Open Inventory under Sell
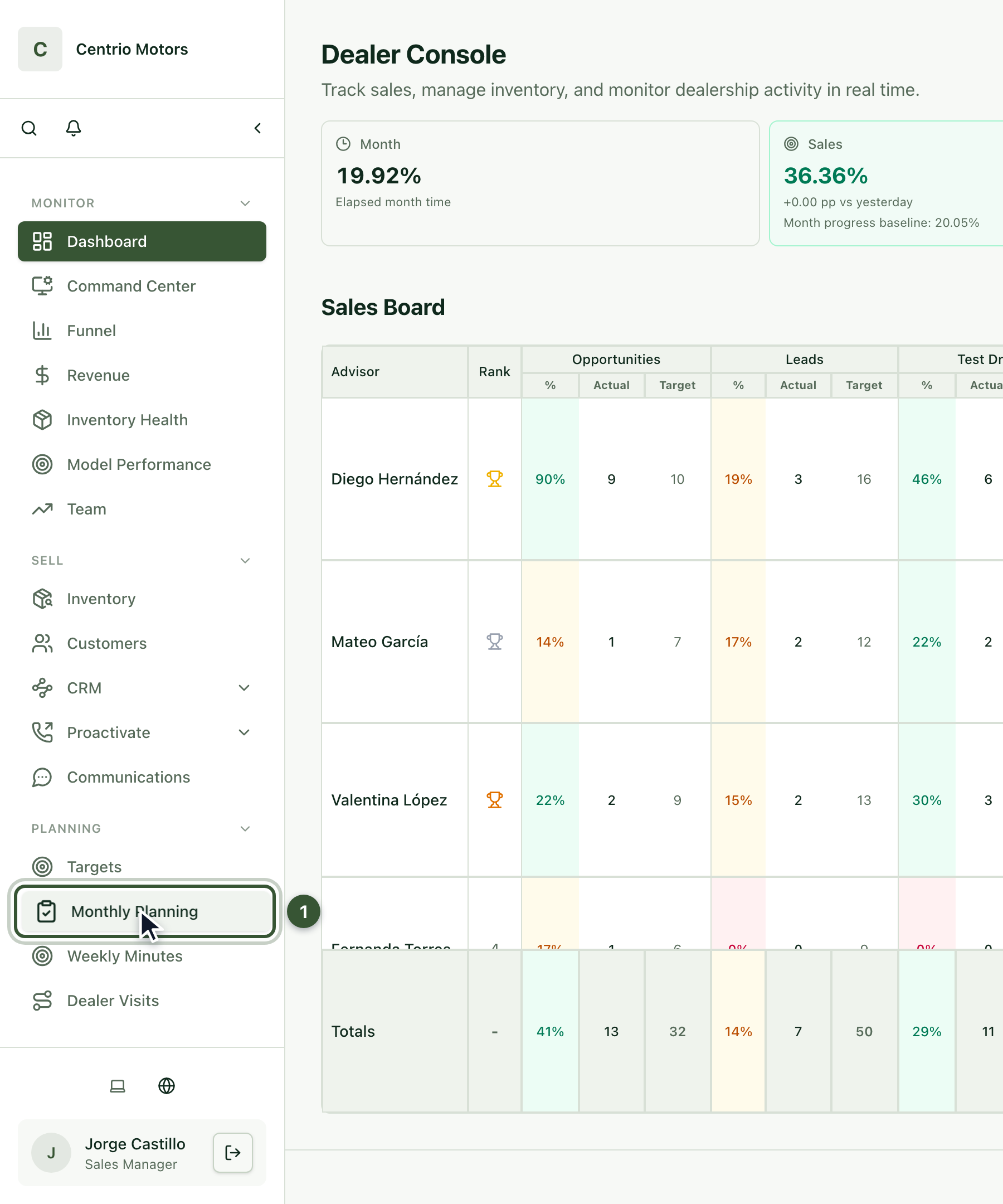The image size is (1003, 1204). click(142, 599)
